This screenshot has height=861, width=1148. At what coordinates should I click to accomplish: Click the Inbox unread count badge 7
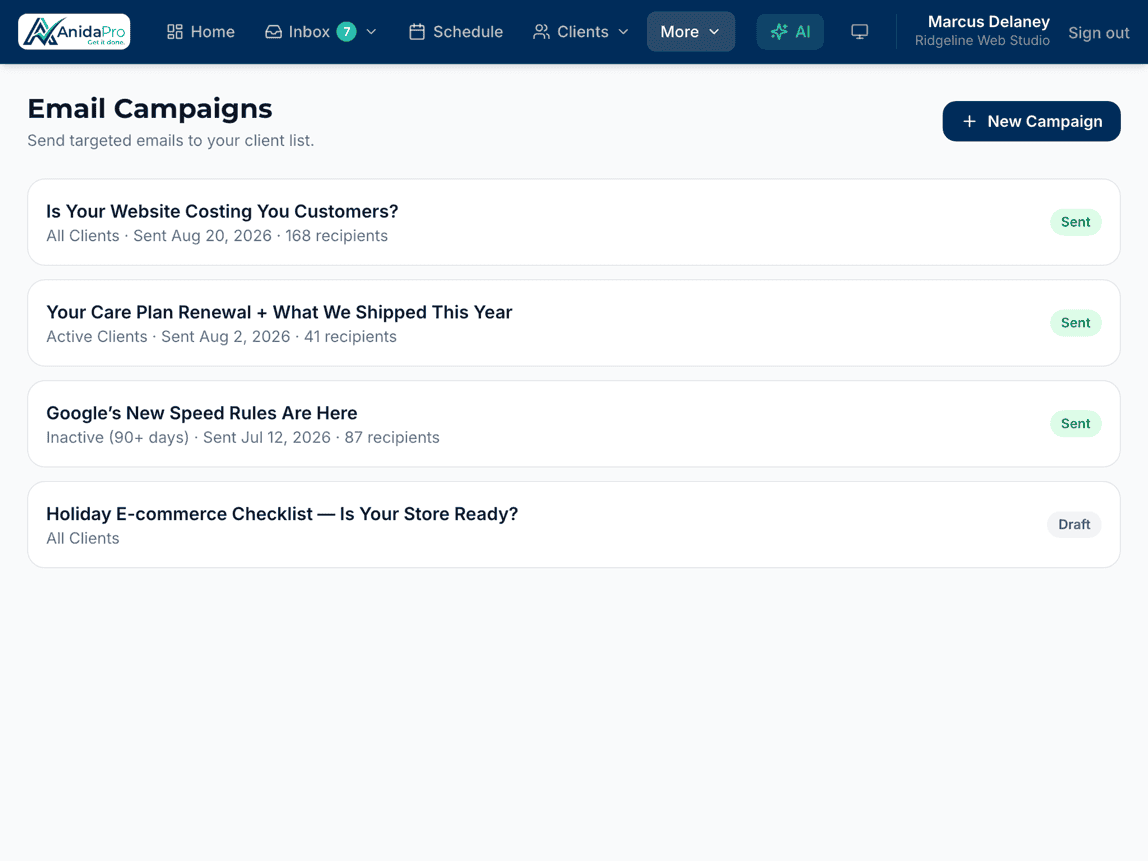tap(346, 31)
